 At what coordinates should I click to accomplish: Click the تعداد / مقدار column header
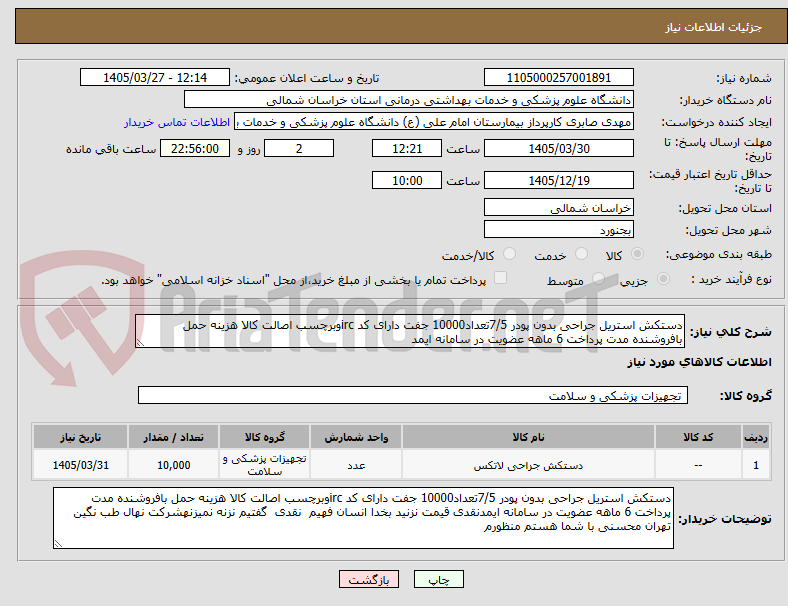[173, 437]
